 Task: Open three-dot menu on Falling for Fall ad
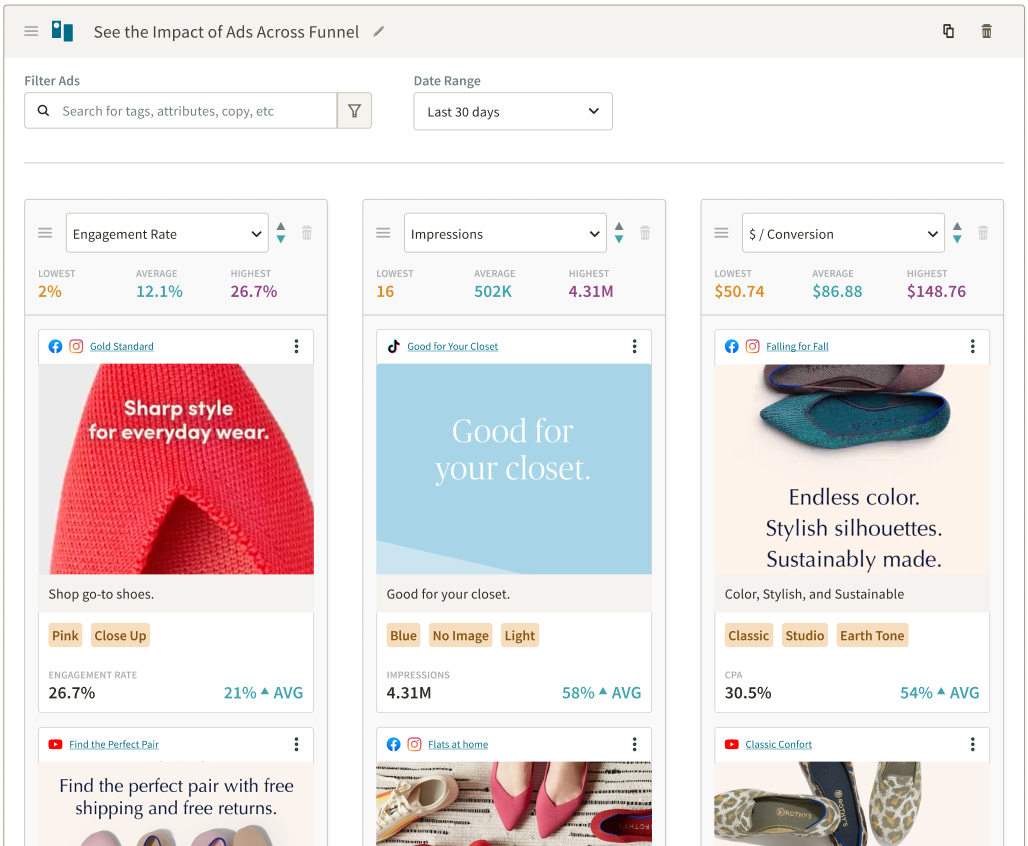[972, 346]
